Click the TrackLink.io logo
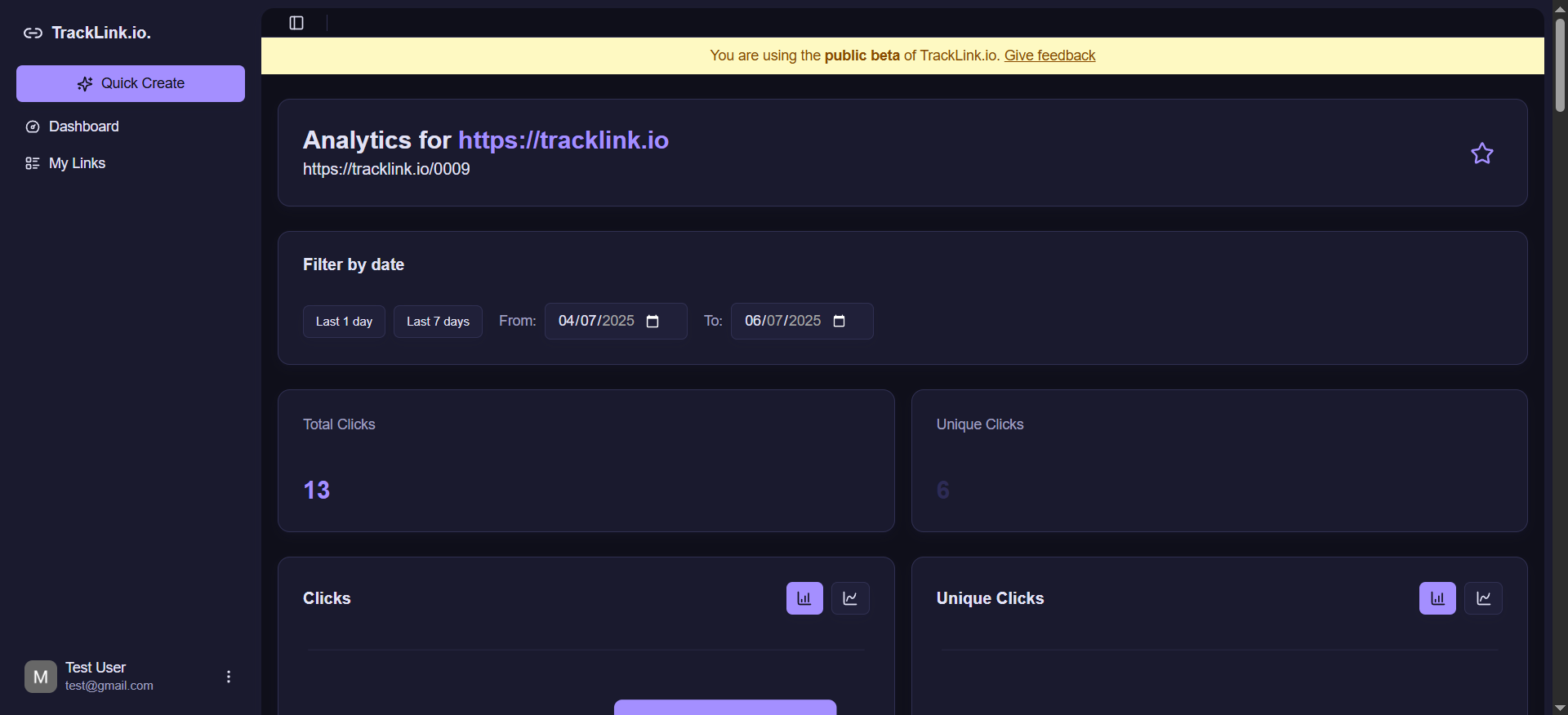 [87, 33]
